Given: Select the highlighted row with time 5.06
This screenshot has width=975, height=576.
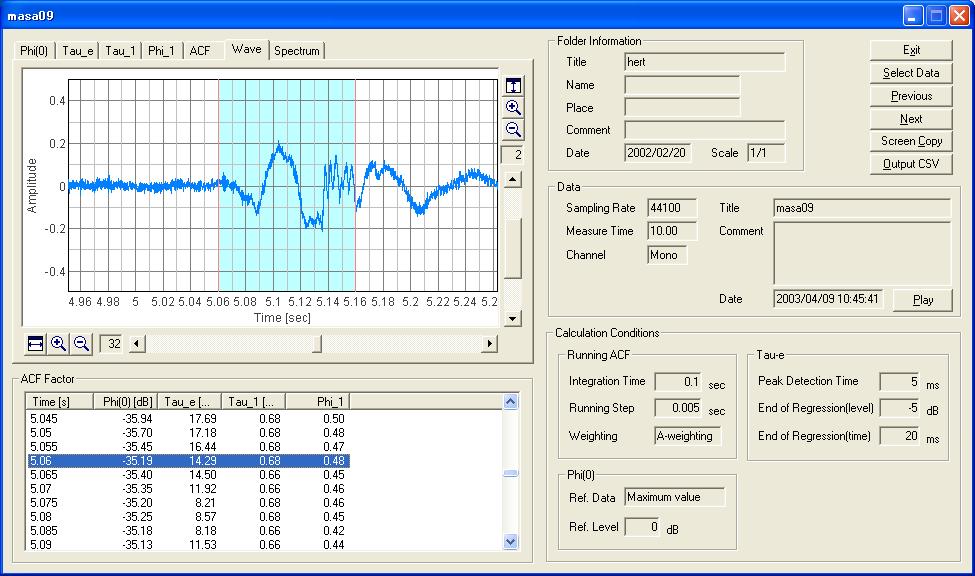Looking at the screenshot, I should point(188,461).
